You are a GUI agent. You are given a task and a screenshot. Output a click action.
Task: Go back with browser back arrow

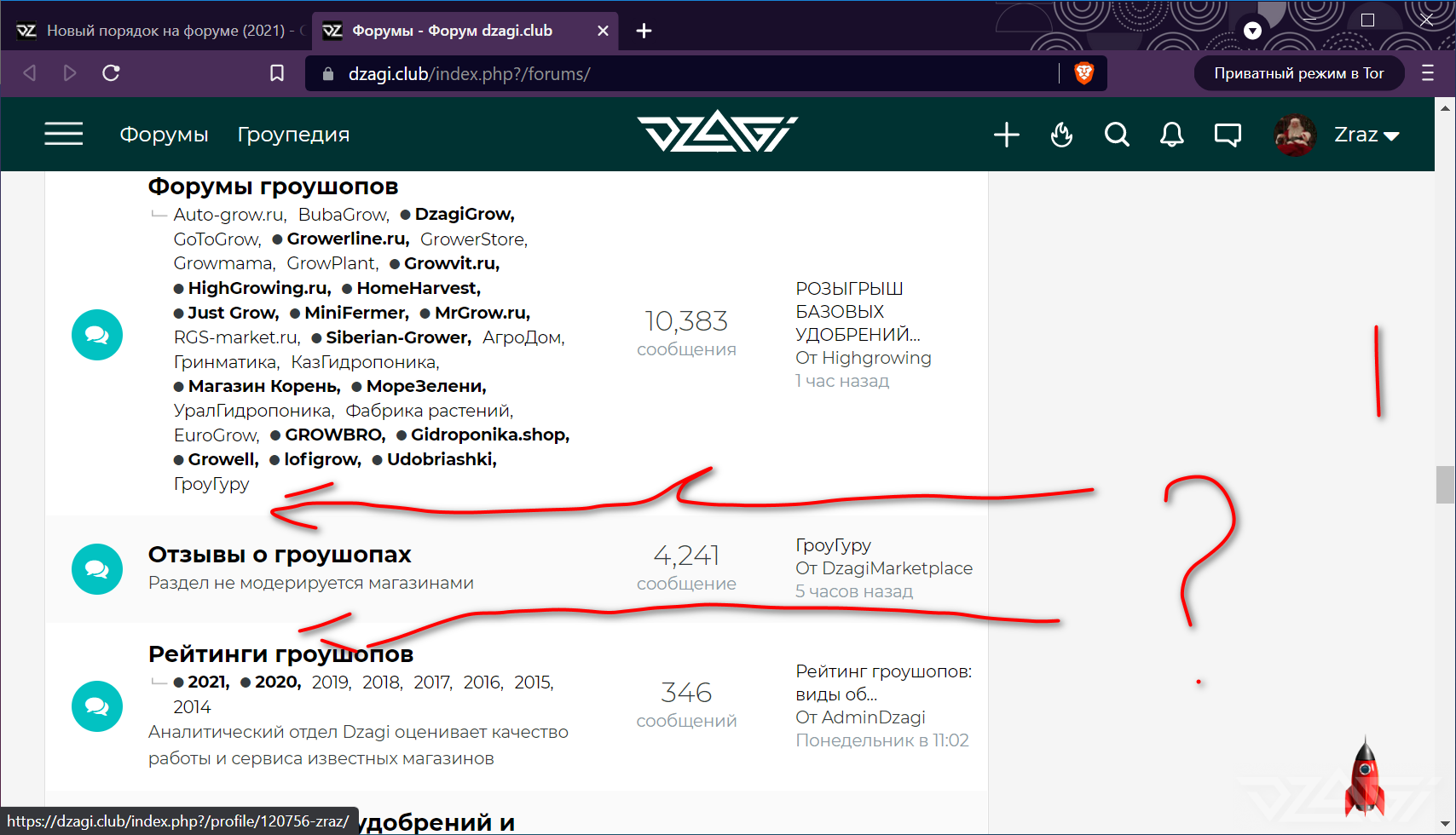(30, 73)
